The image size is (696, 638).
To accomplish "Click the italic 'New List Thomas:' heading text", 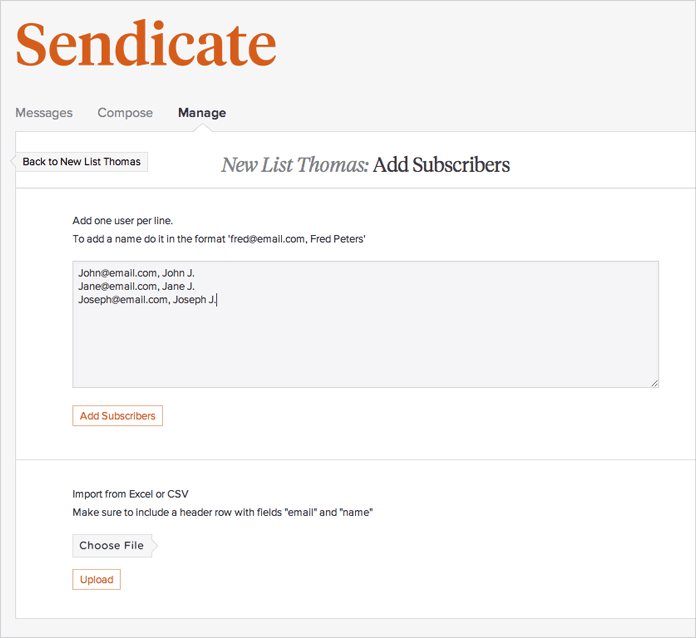I will [294, 165].
